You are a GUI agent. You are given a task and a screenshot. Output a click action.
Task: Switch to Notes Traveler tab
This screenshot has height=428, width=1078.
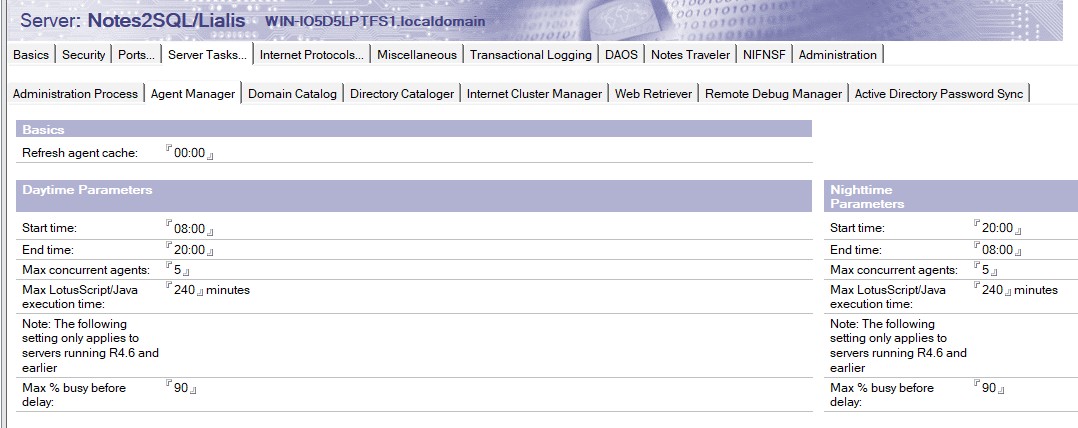(690, 55)
